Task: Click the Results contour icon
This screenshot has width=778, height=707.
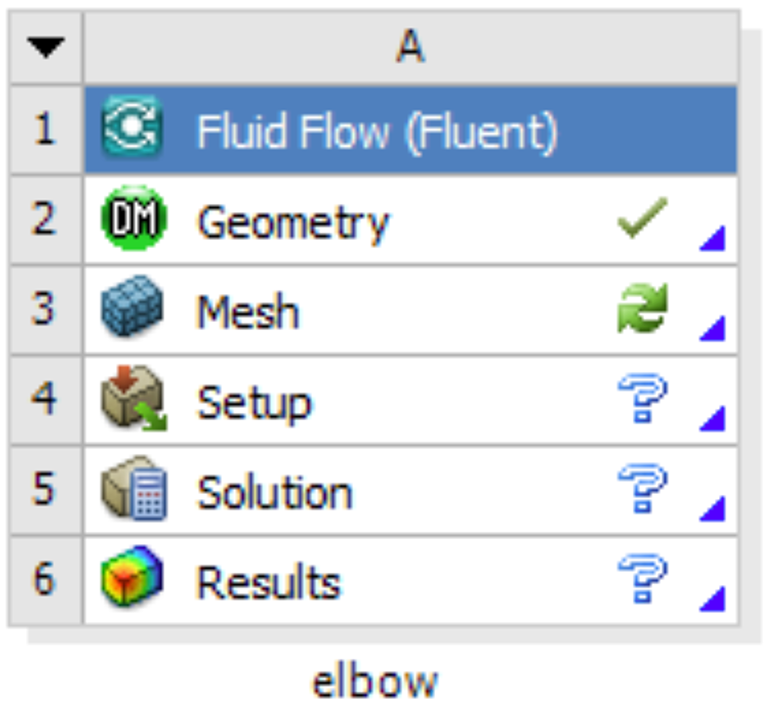Action: point(132,576)
